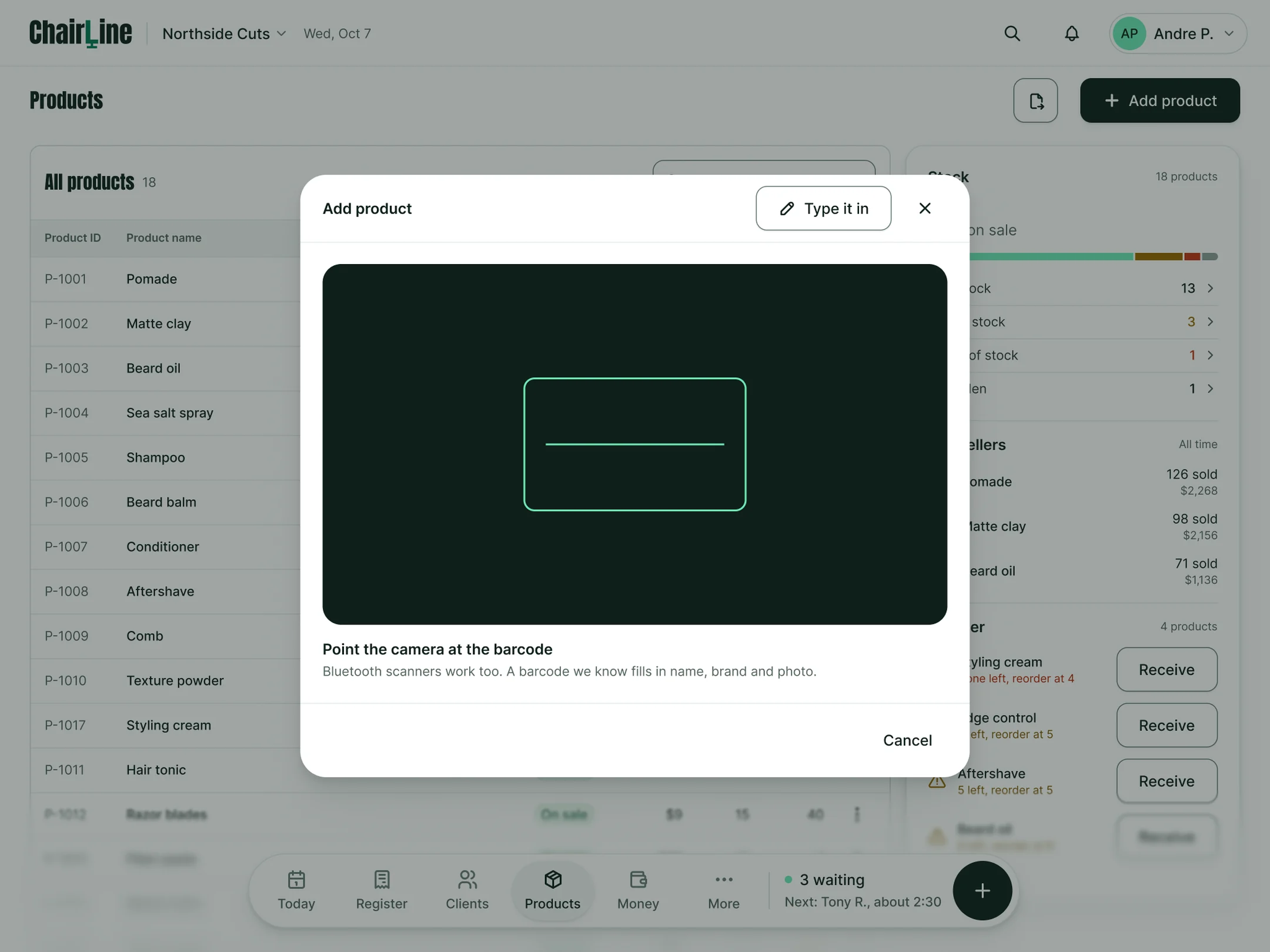Click the round plus floating button
Screen dimensions: 1270x952
point(982,890)
